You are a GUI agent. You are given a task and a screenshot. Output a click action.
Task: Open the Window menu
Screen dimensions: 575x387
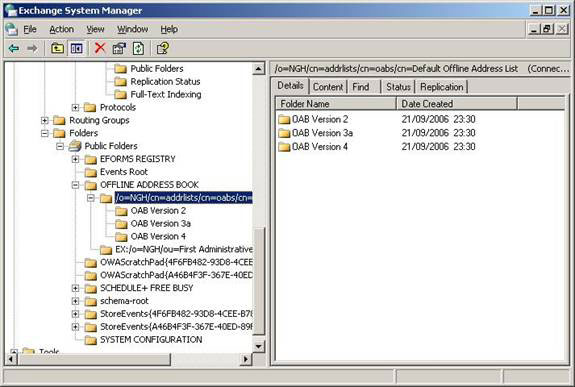pos(132,29)
